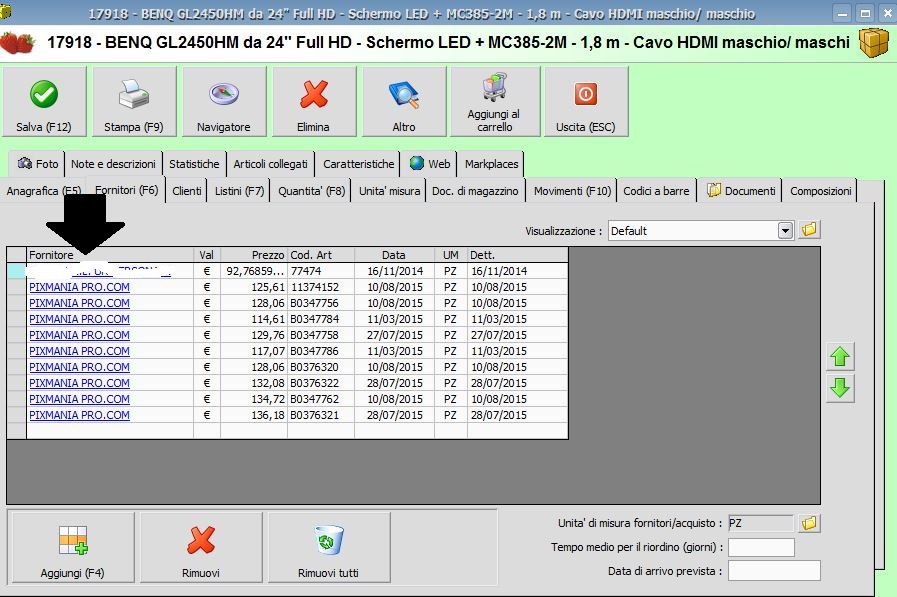Click the green up arrow to move row up
Image resolution: width=897 pixels, height=597 pixels.
tap(840, 356)
